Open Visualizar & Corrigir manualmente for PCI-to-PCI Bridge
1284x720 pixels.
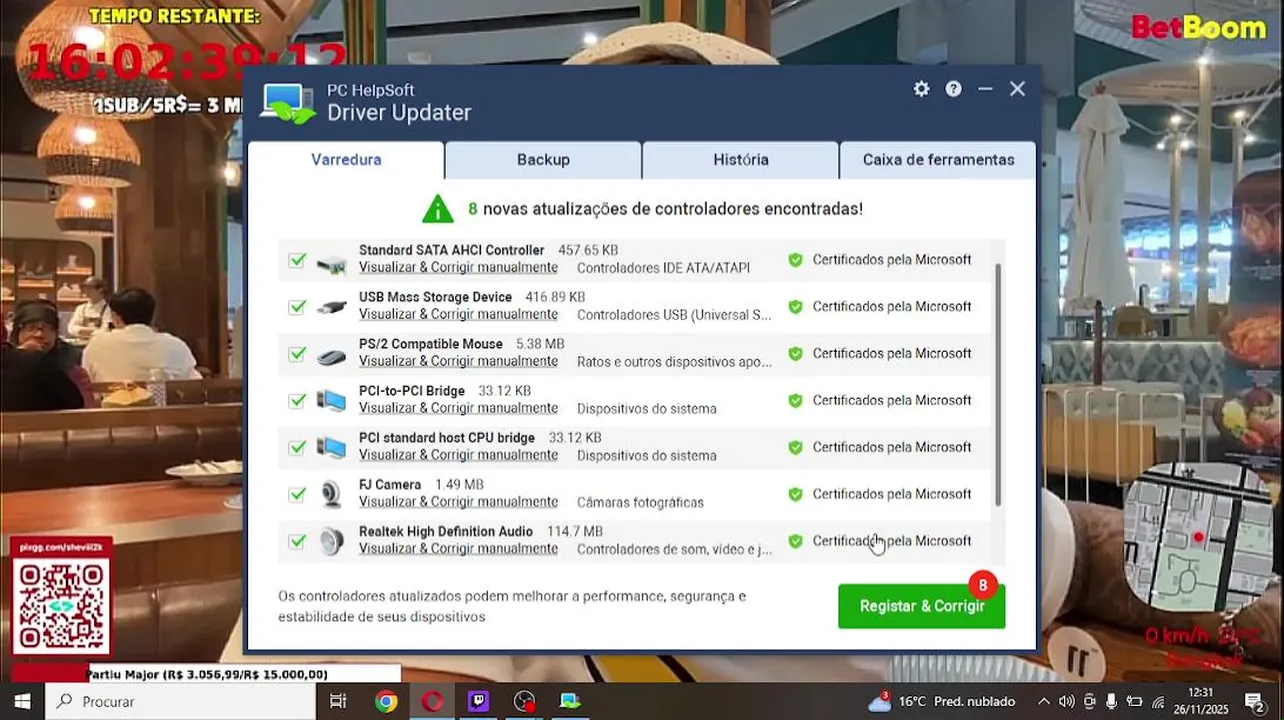[x=458, y=409]
